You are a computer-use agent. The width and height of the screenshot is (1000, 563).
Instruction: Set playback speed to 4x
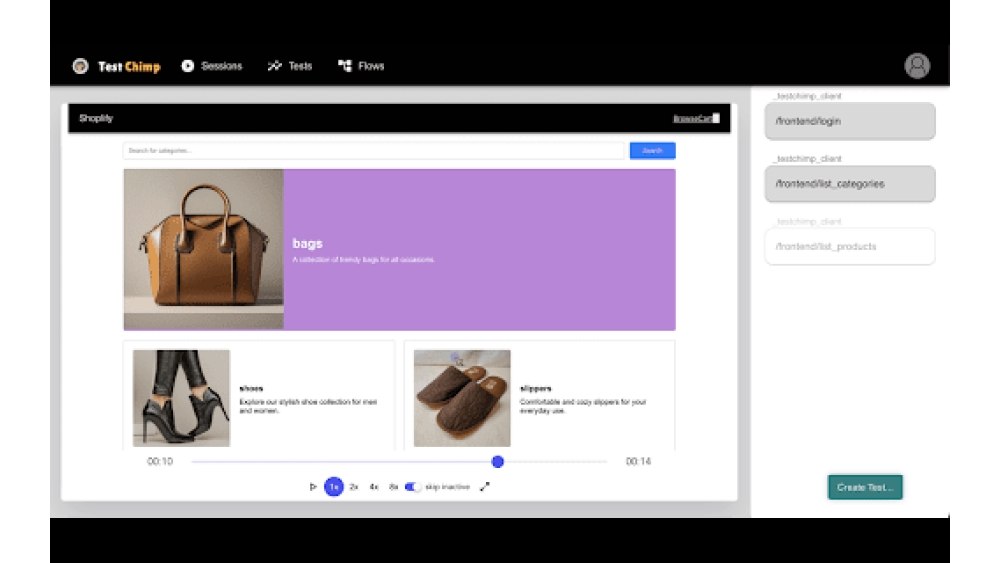374,487
